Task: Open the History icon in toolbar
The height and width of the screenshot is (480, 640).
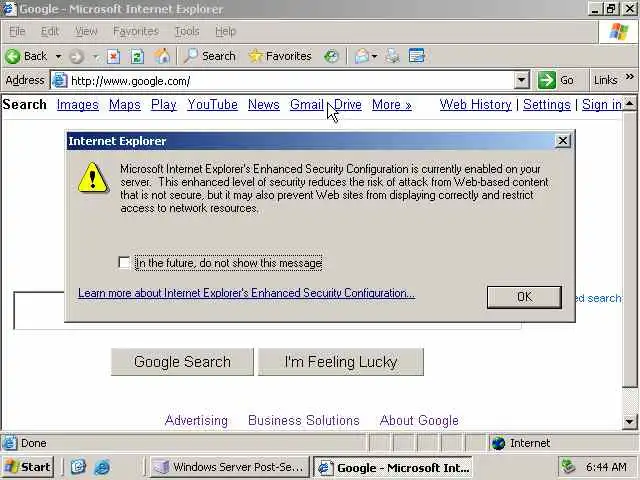Action: 331,56
